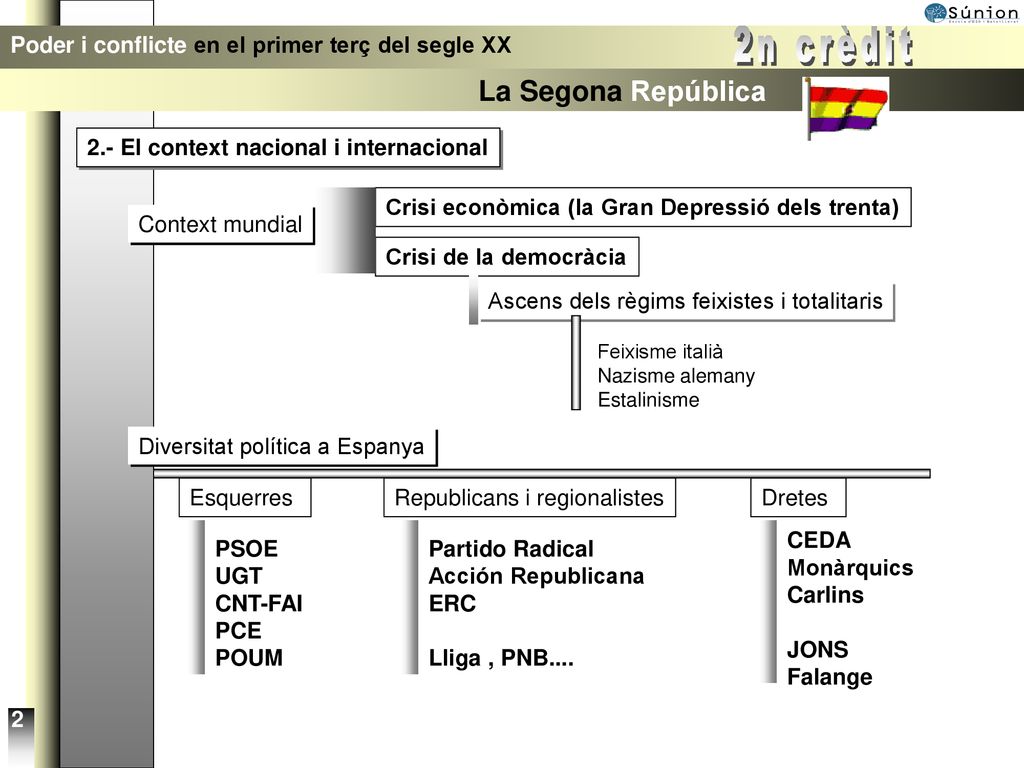Screen dimensions: 1024x768
Task: Click 'Poder i conflicte' header text
Action: (99, 45)
